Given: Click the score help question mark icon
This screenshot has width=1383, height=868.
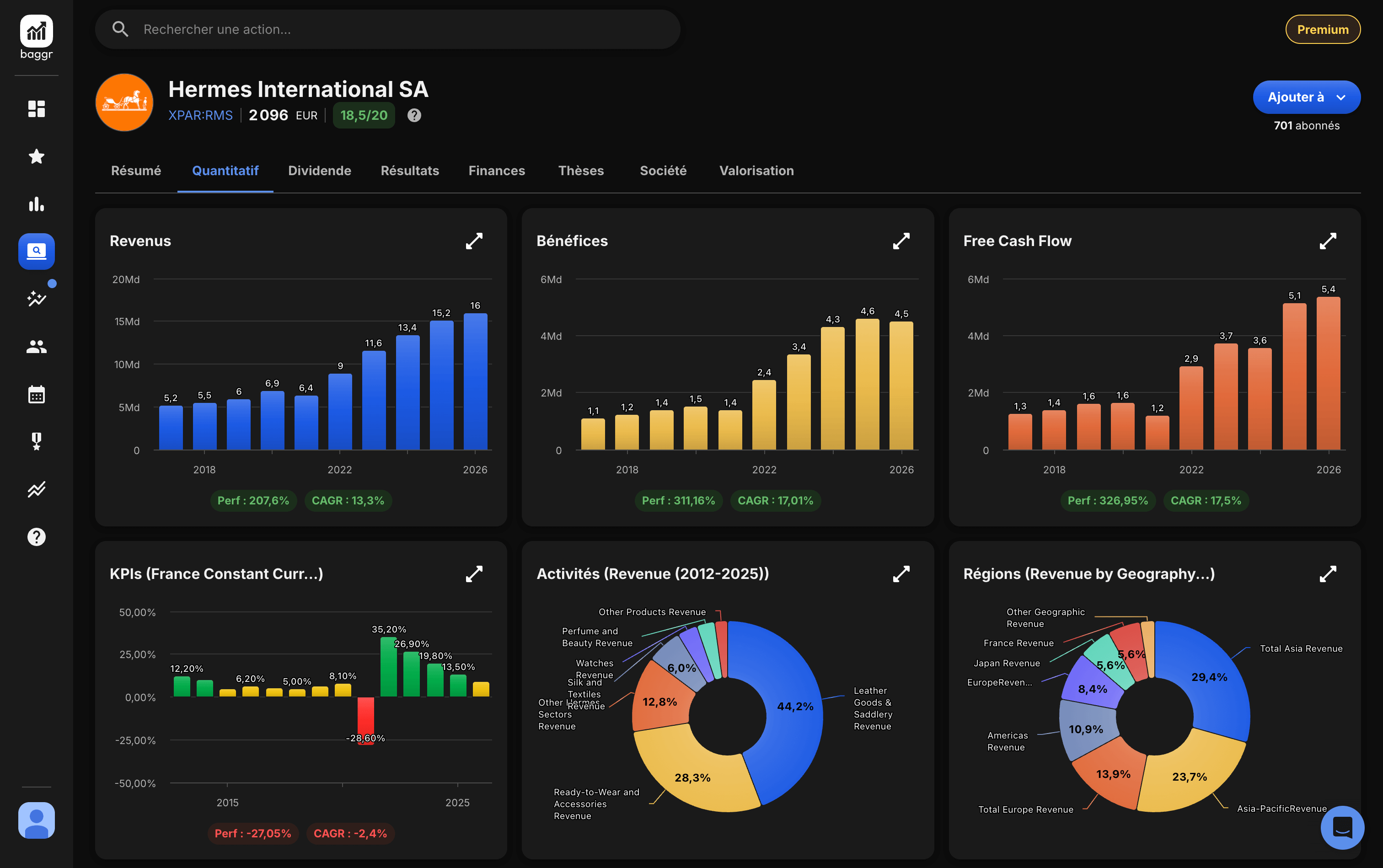Looking at the screenshot, I should (x=414, y=115).
